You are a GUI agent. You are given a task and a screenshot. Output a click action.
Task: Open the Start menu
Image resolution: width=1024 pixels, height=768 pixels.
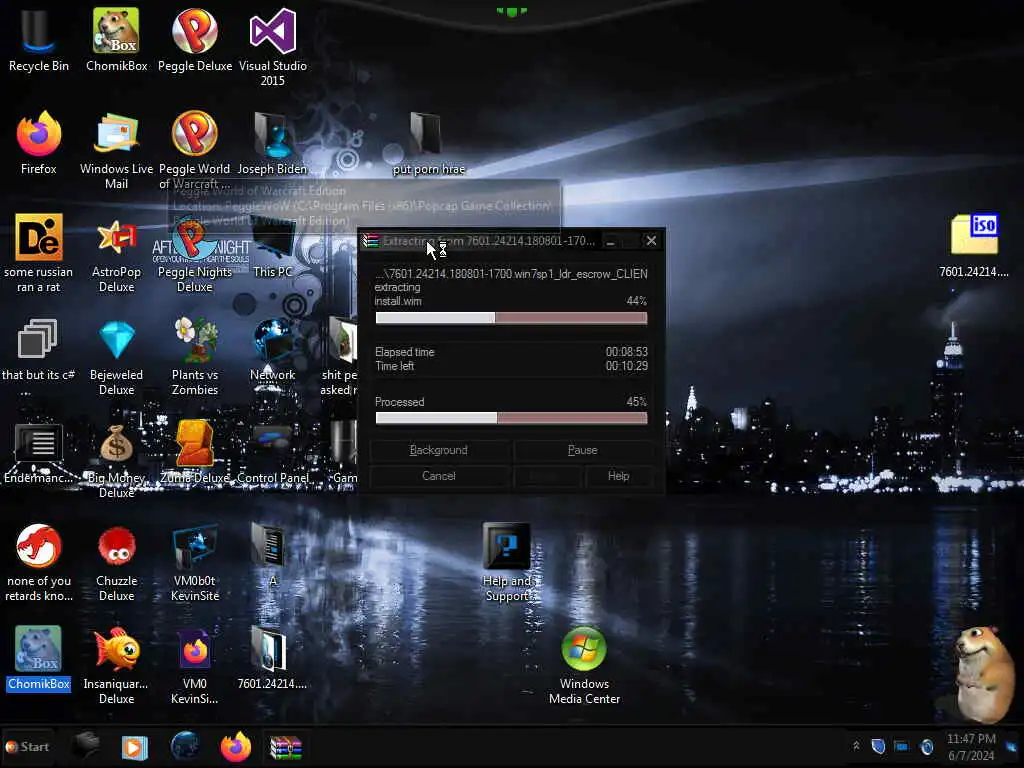coord(27,746)
